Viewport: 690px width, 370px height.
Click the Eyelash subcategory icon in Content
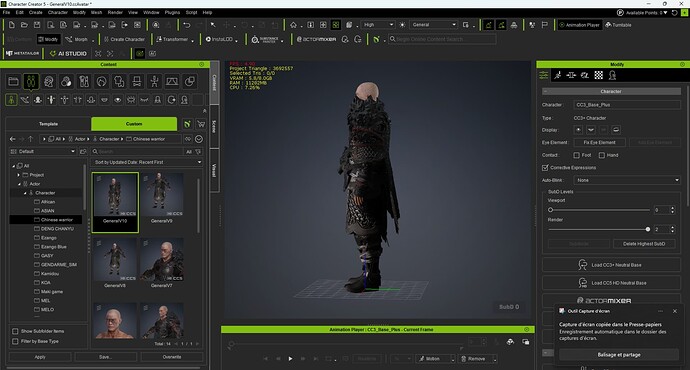(144, 100)
